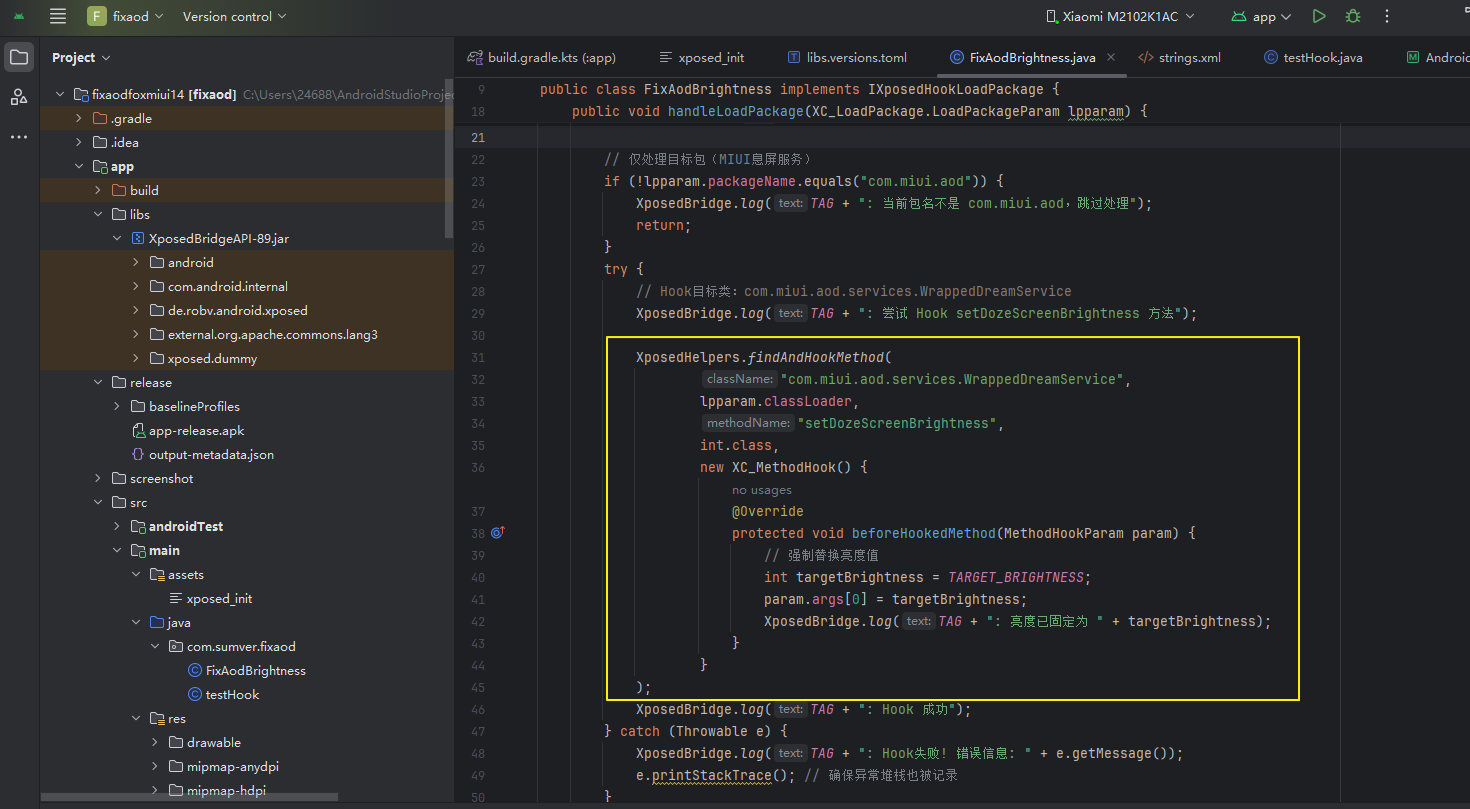Expand the androidTest folder
This screenshot has width=1470, height=809.
117,526
